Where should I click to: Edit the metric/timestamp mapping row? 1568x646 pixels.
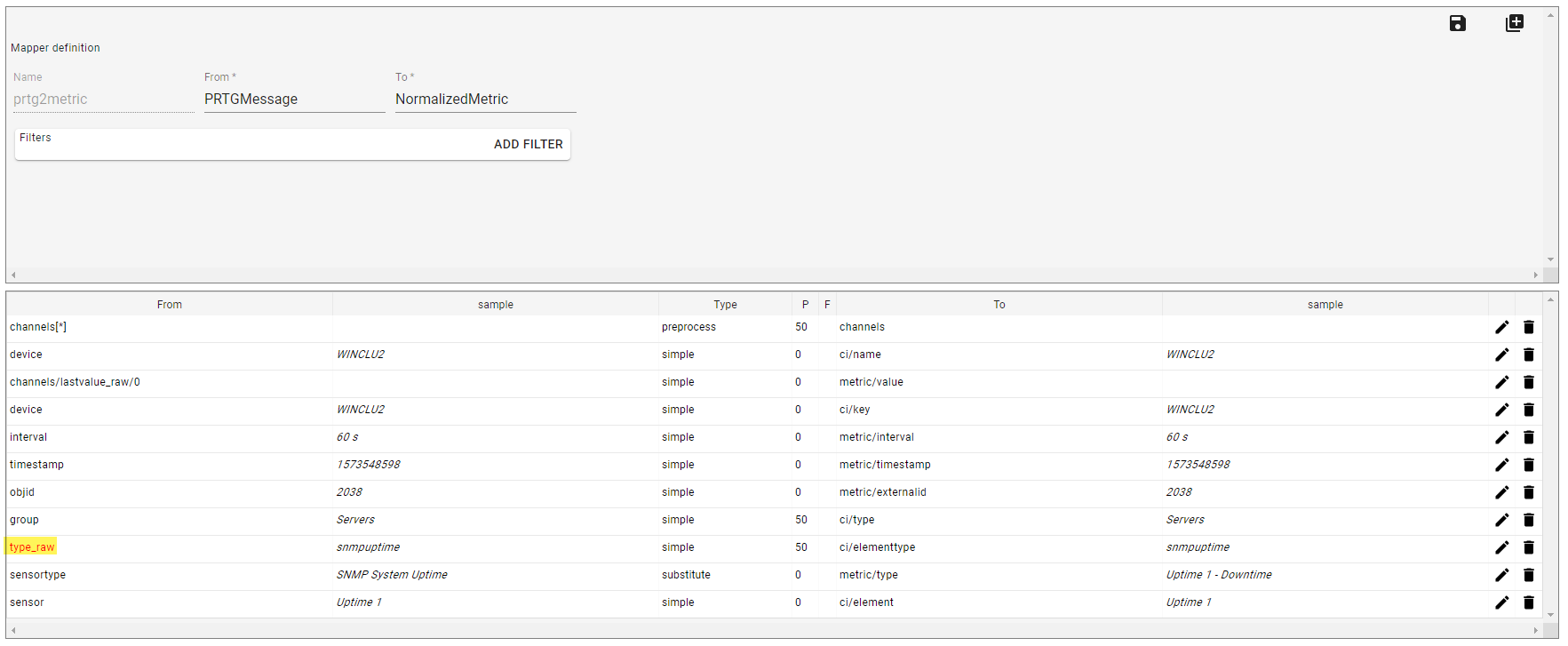click(1501, 465)
